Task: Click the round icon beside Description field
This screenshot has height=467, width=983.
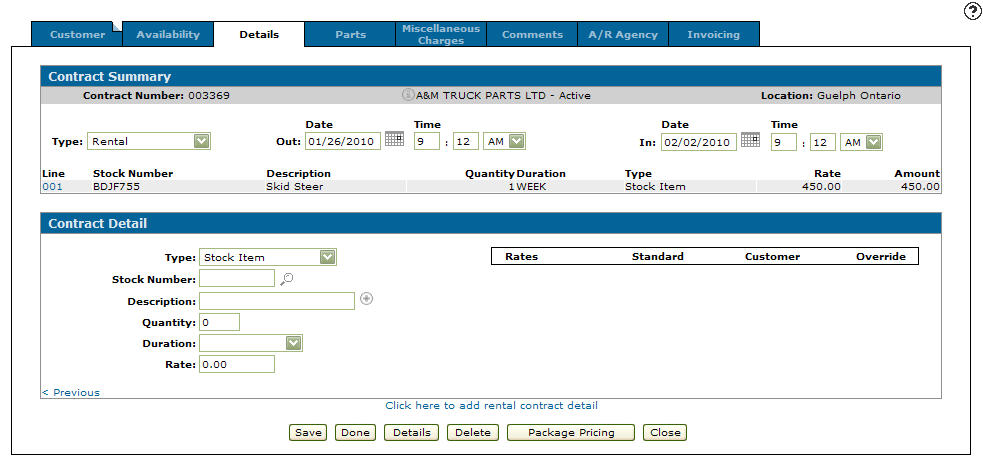Action: (367, 299)
